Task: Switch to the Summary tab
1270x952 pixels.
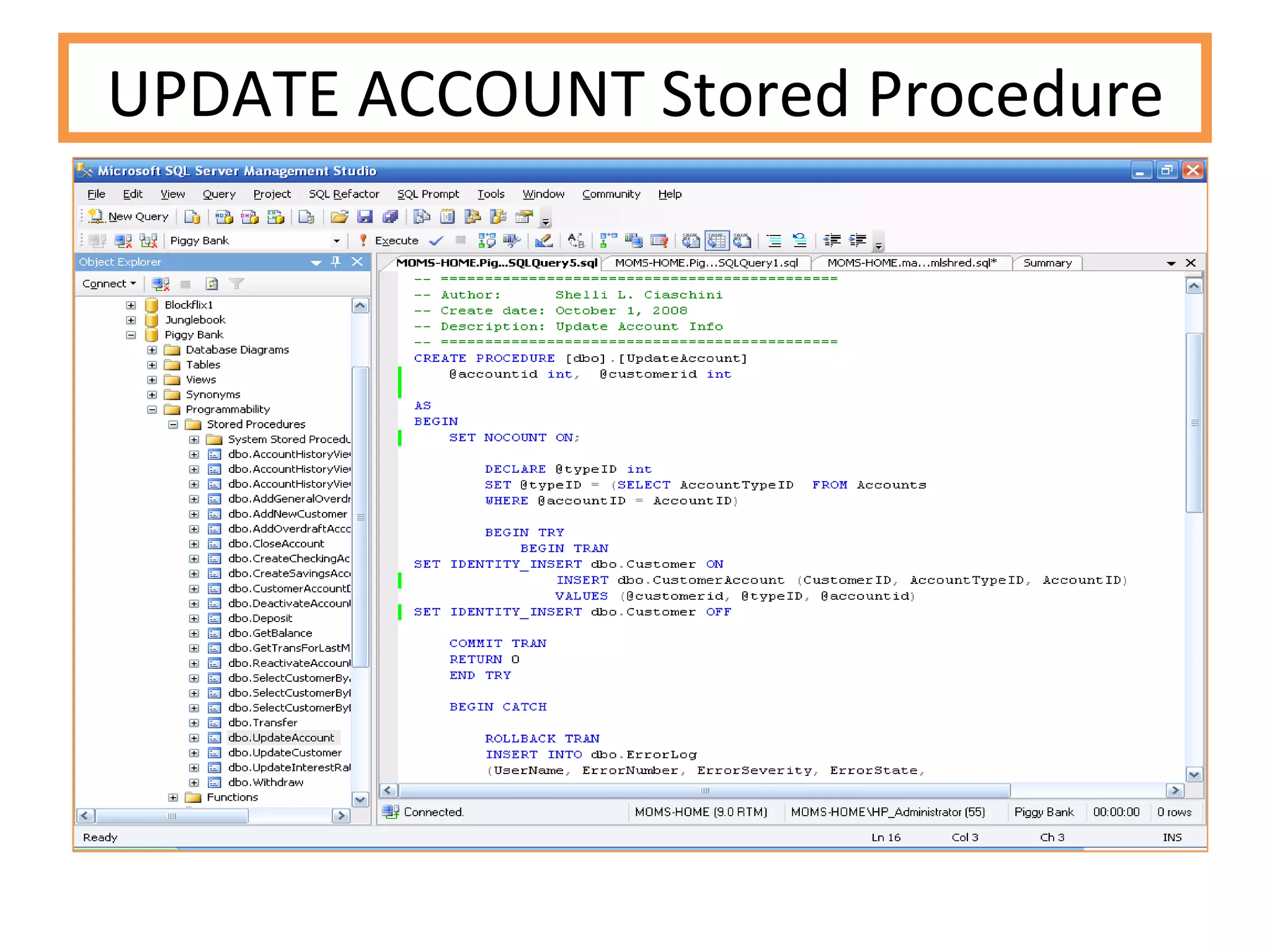Action: 1047,263
